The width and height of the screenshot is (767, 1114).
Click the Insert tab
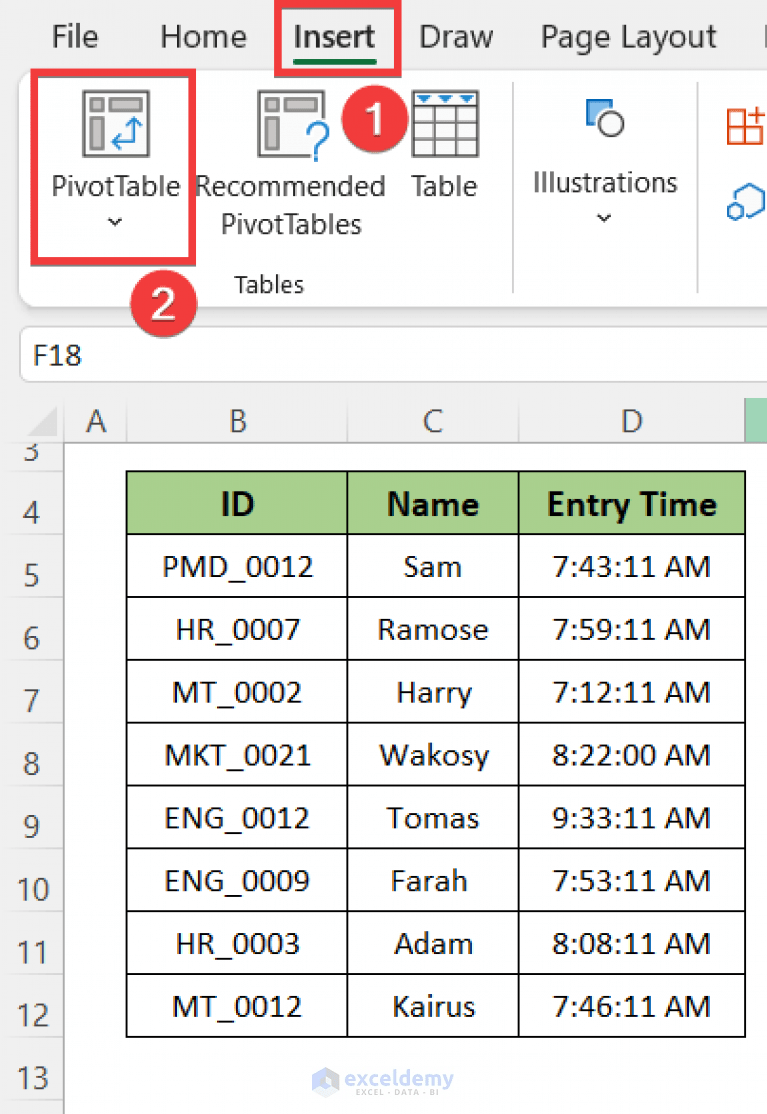coord(336,37)
